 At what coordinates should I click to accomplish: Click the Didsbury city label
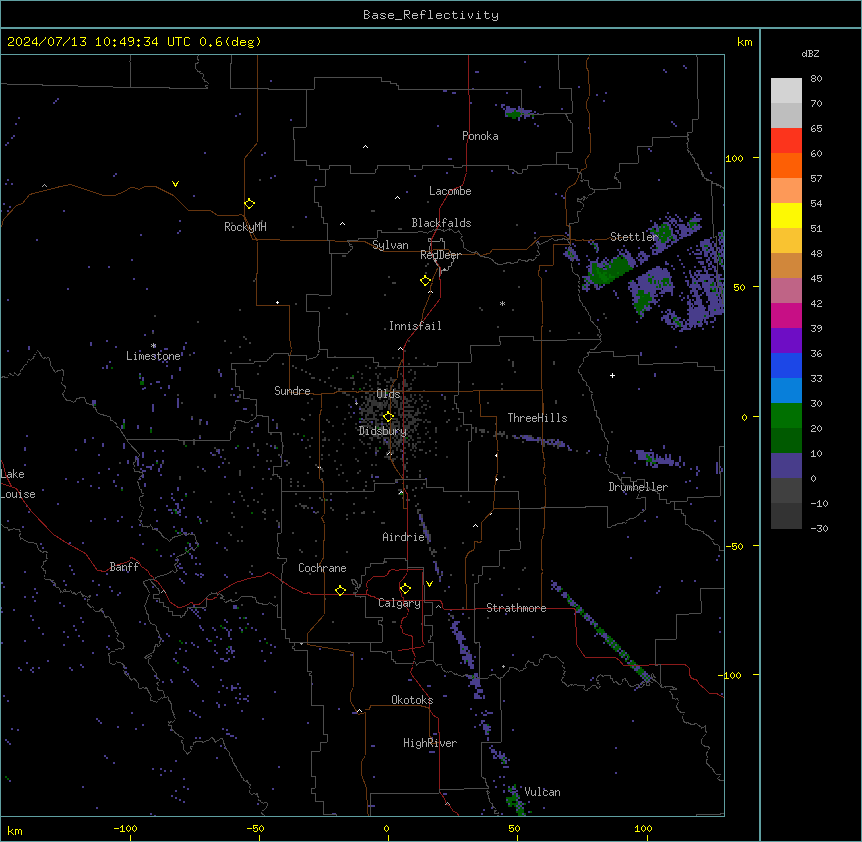point(383,431)
